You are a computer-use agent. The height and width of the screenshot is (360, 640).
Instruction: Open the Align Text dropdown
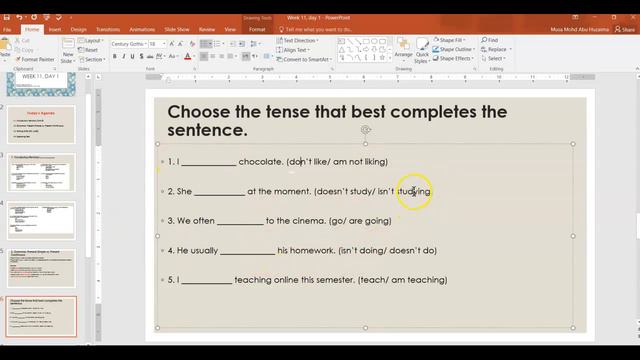click(x=293, y=50)
